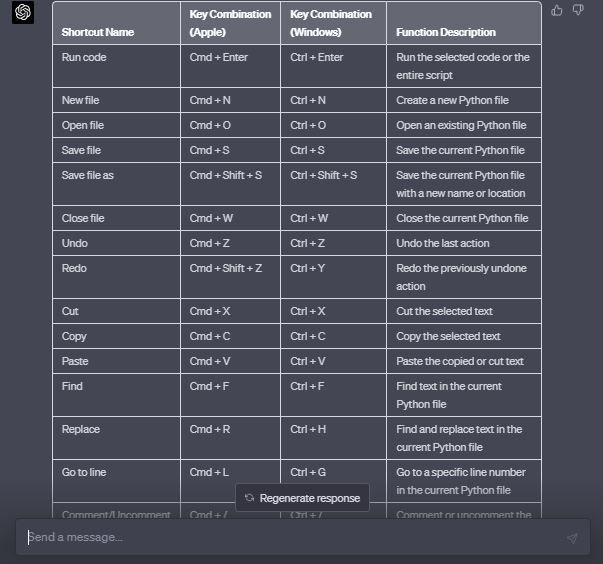This screenshot has width=603, height=564.
Task: Click the ChatGPT logo avatar
Action: coord(23,12)
